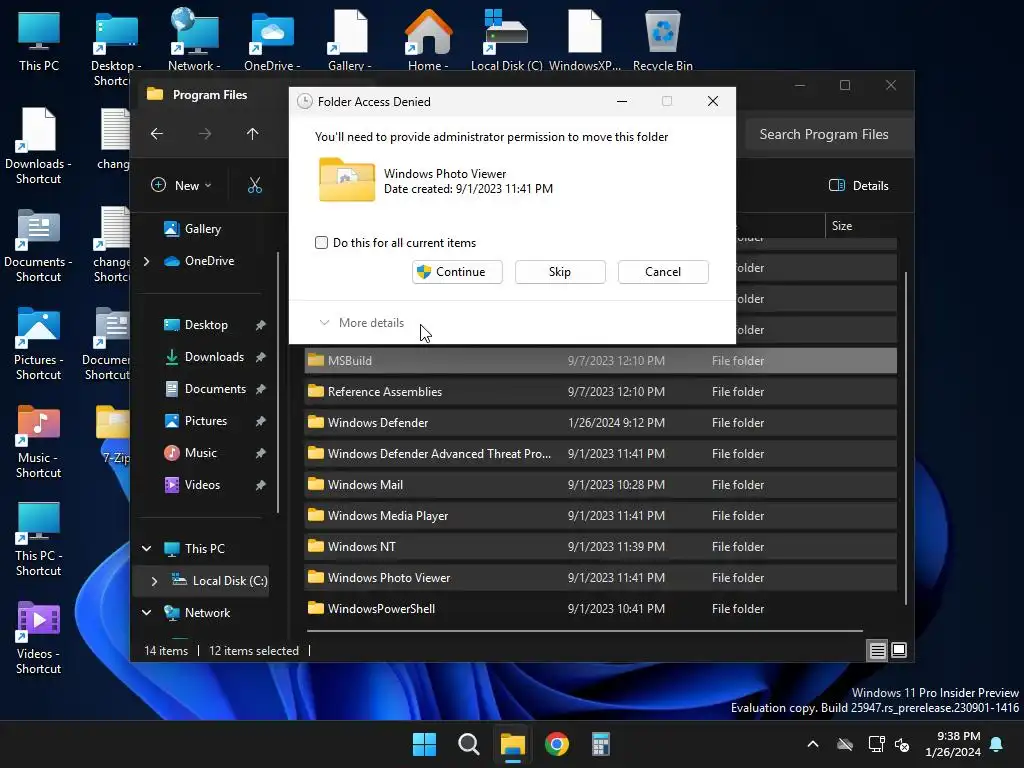The image size is (1024, 768).
Task: Click Continue in Folder Access Denied dialog
Action: 457,272
